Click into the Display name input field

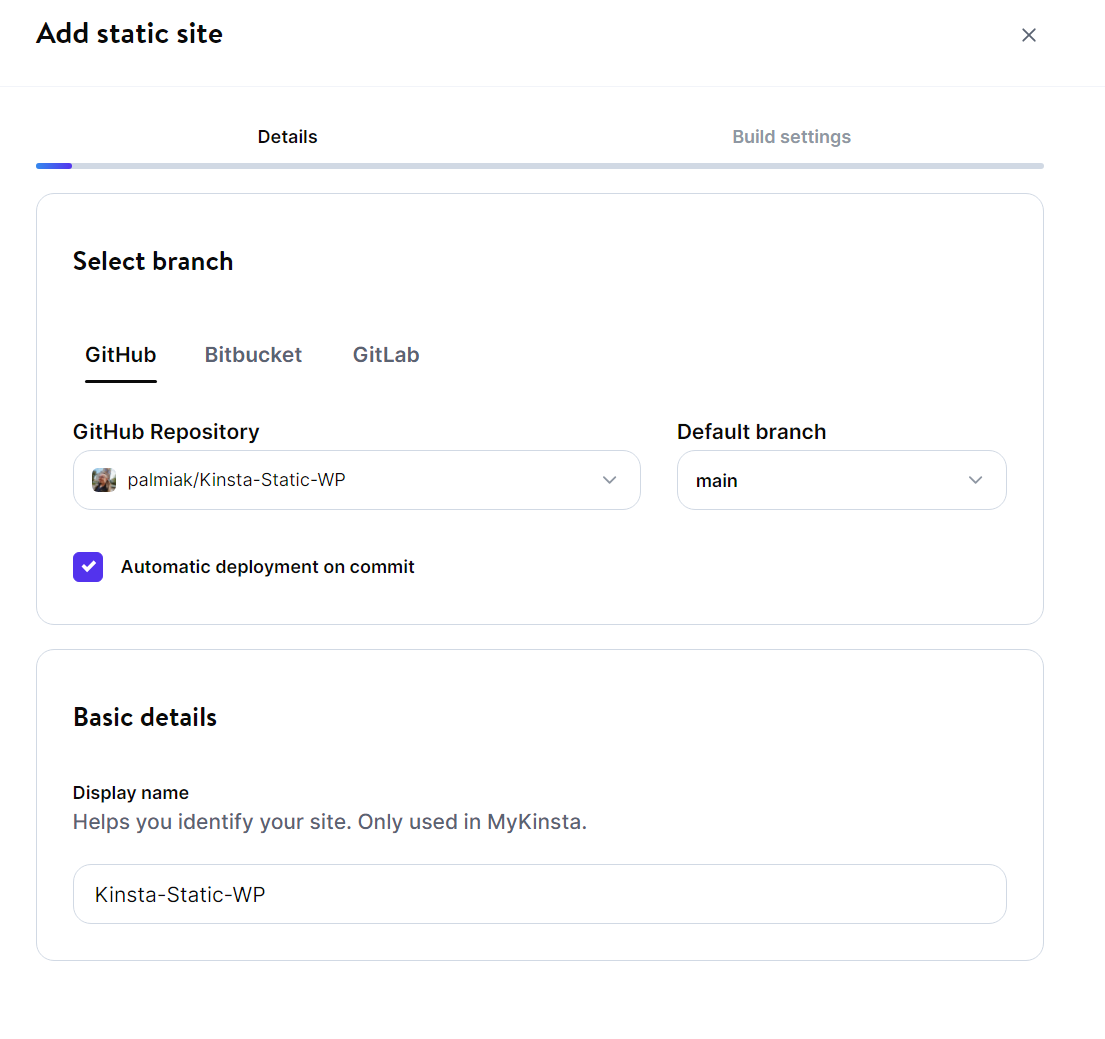coord(539,894)
